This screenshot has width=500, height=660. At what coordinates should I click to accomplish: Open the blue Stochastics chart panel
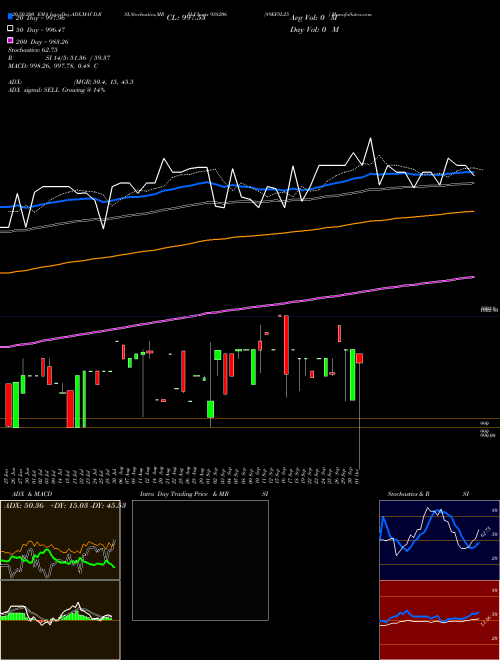pyautogui.click(x=439, y=540)
